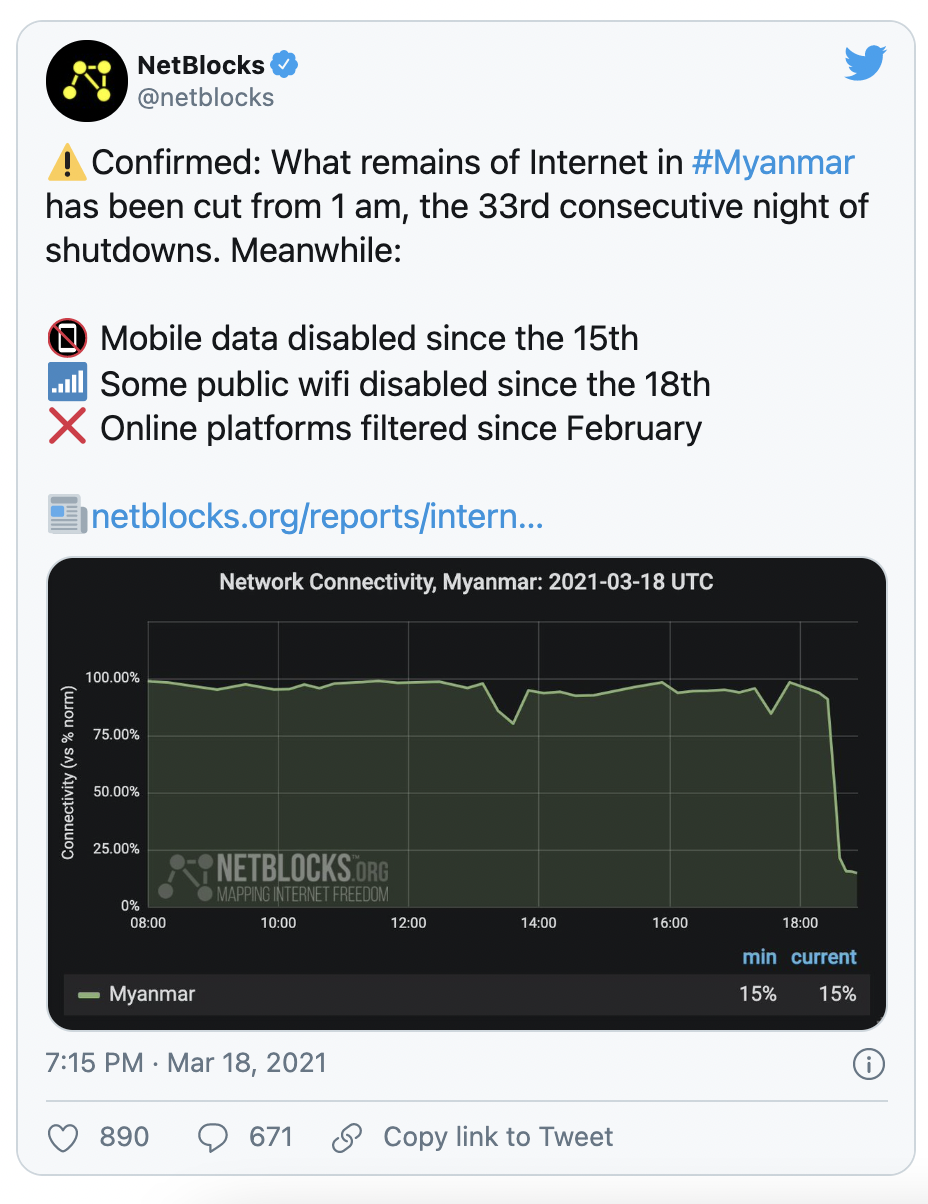Open tweet info circle icon
Viewport: 928px width, 1204px height.
(868, 1063)
